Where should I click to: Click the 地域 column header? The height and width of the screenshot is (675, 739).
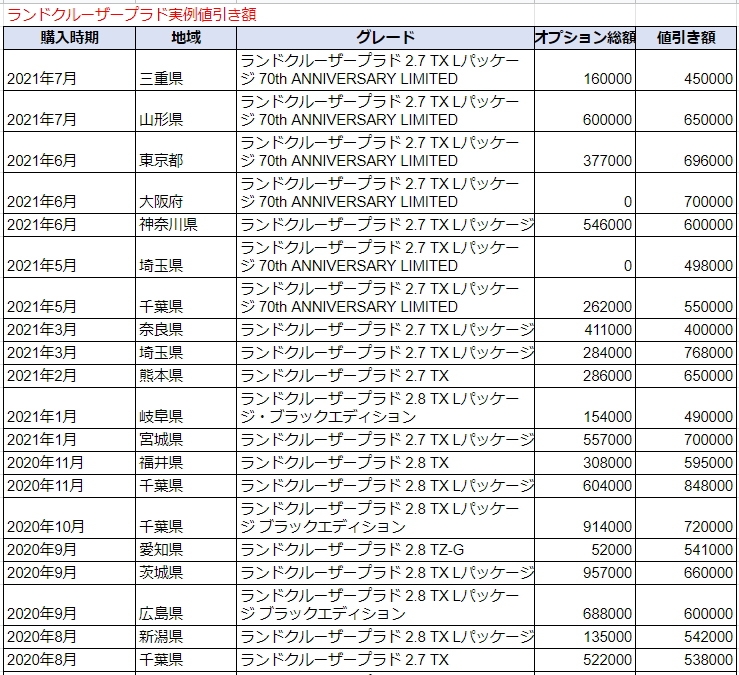click(186, 38)
